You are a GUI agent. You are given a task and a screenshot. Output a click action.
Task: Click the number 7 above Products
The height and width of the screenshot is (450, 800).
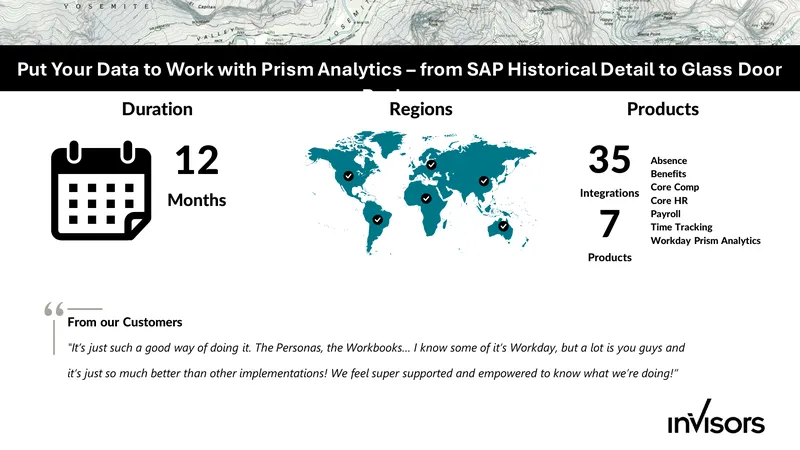(x=609, y=224)
